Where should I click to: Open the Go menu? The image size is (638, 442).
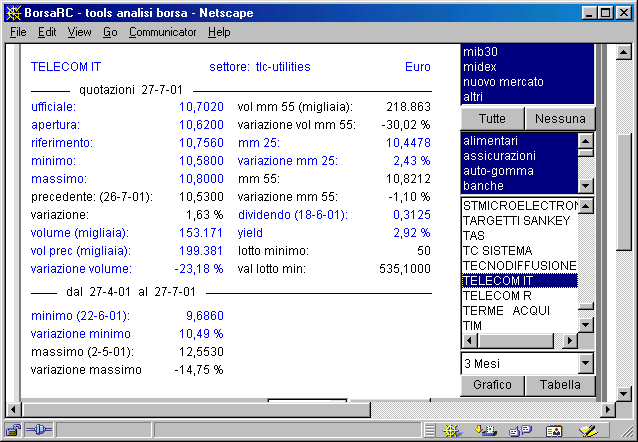coord(110,32)
